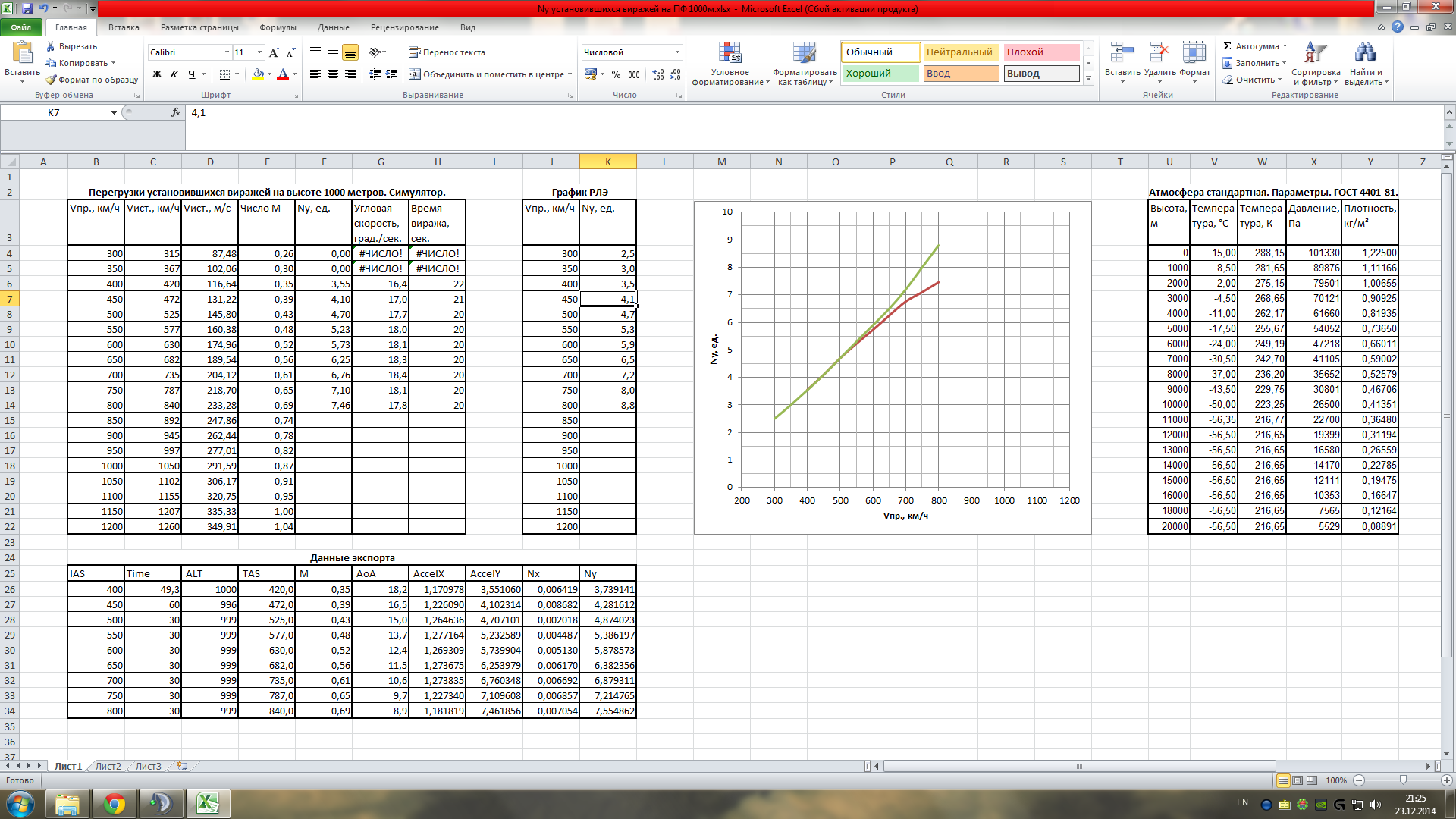
Task: Click the Format as Table icon
Action: click(x=805, y=53)
